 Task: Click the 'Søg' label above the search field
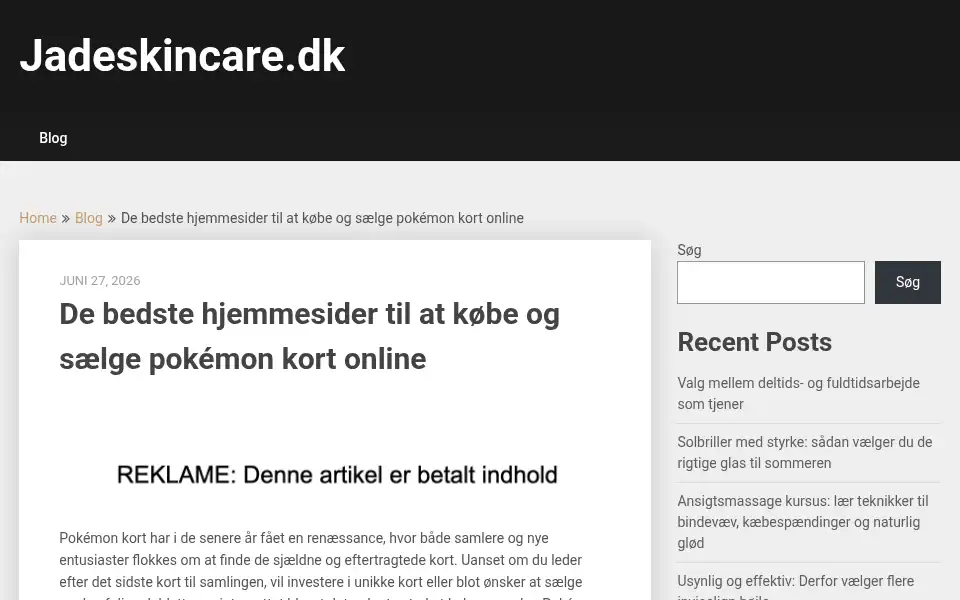point(689,250)
